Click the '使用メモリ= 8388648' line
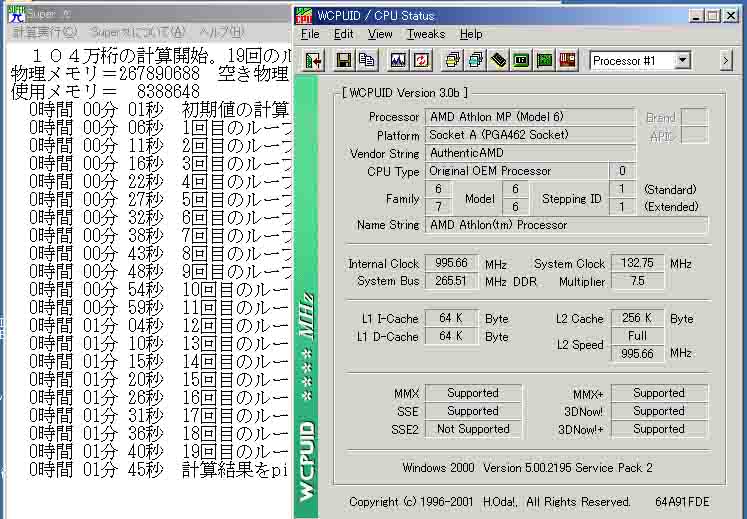The height and width of the screenshot is (519, 747). coord(105,92)
